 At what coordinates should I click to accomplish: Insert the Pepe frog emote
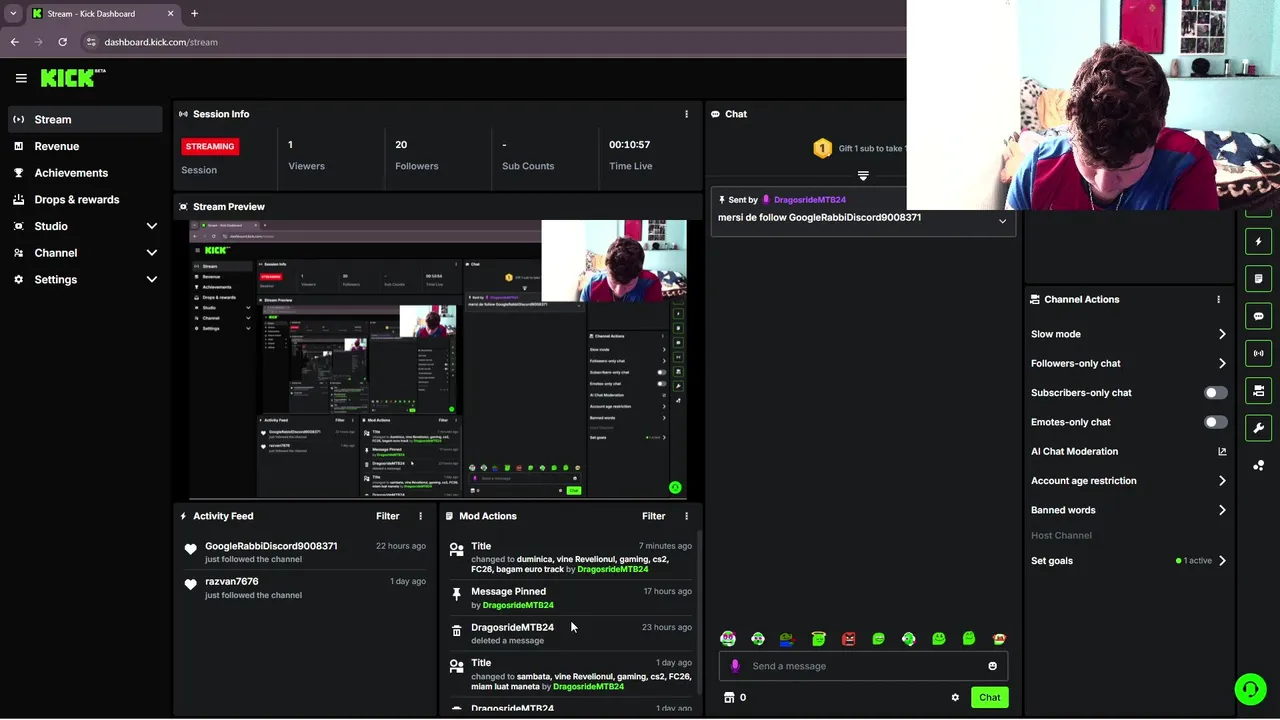click(x=788, y=639)
